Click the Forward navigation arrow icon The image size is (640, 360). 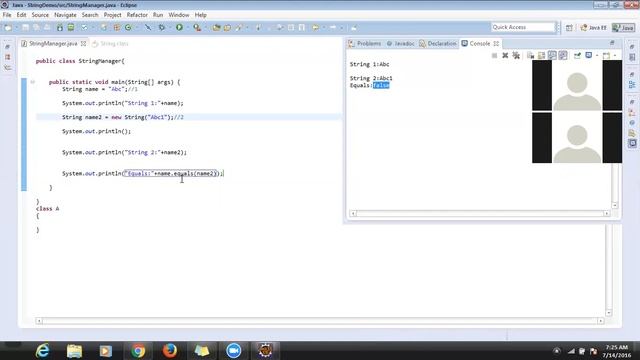pos(333,27)
